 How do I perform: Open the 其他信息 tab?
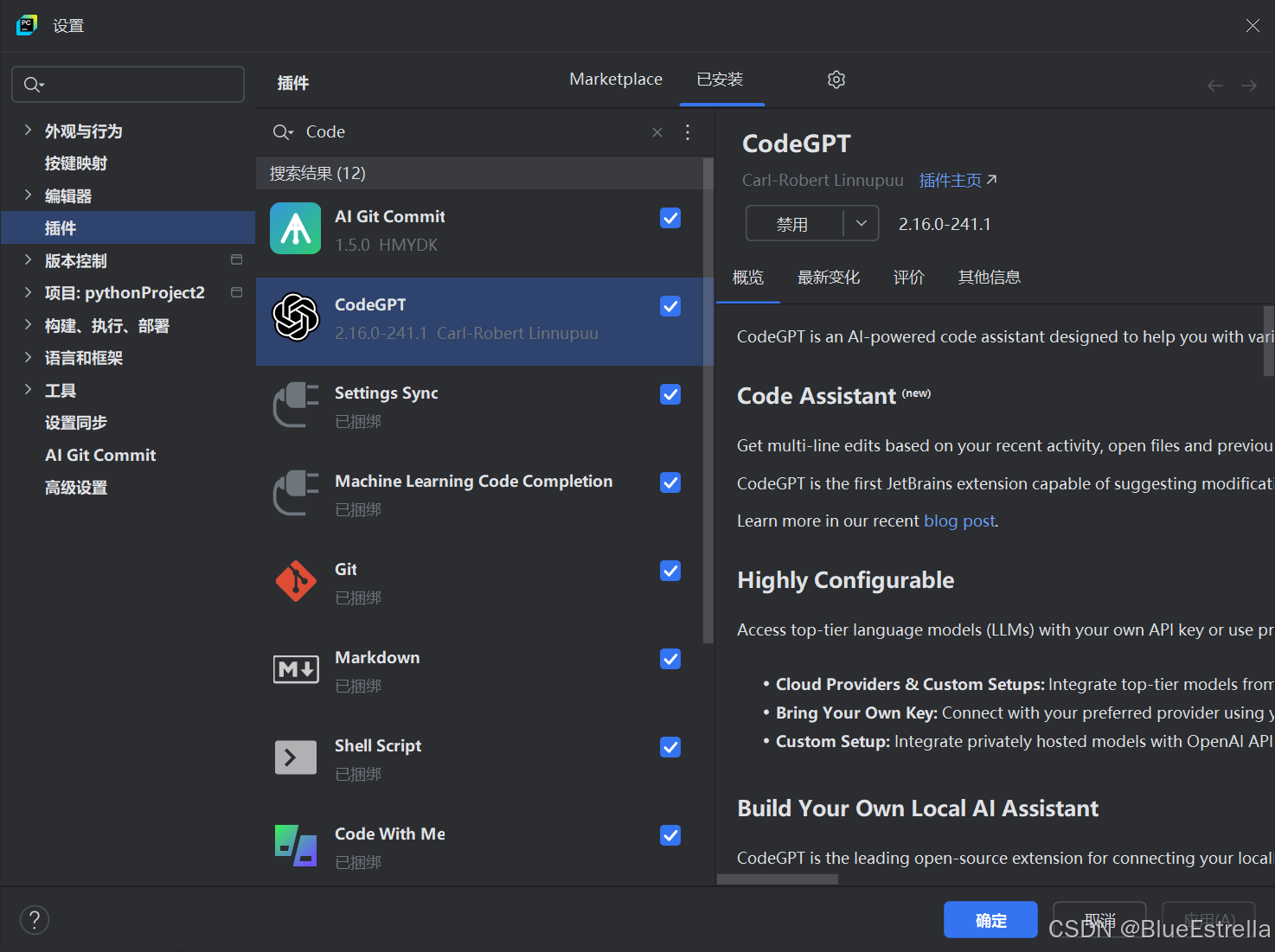[990, 278]
